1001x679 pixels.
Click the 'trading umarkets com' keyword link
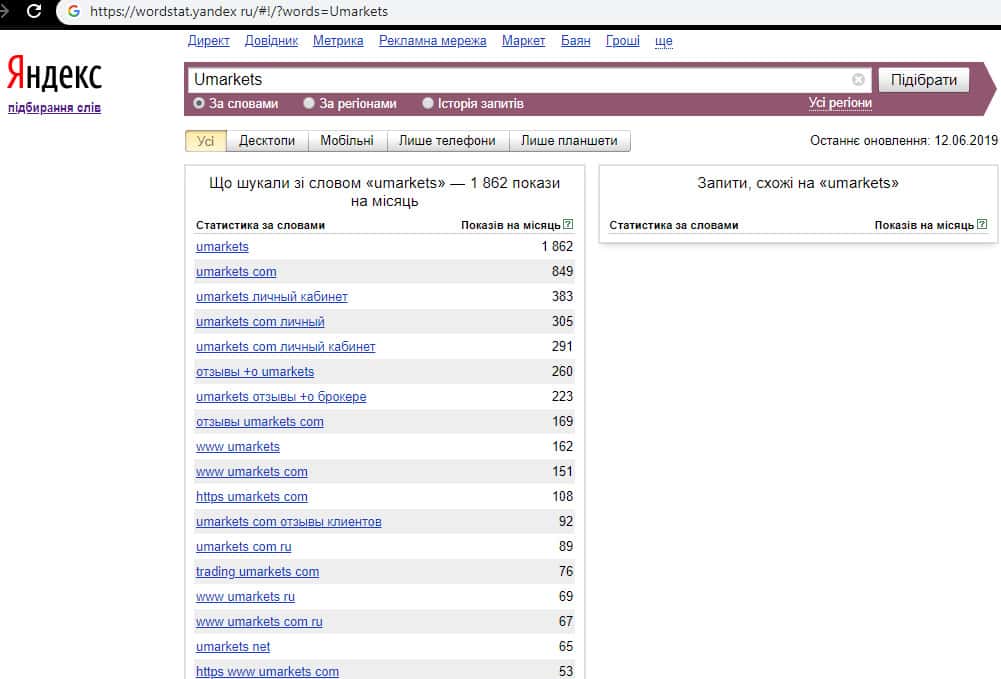257,572
